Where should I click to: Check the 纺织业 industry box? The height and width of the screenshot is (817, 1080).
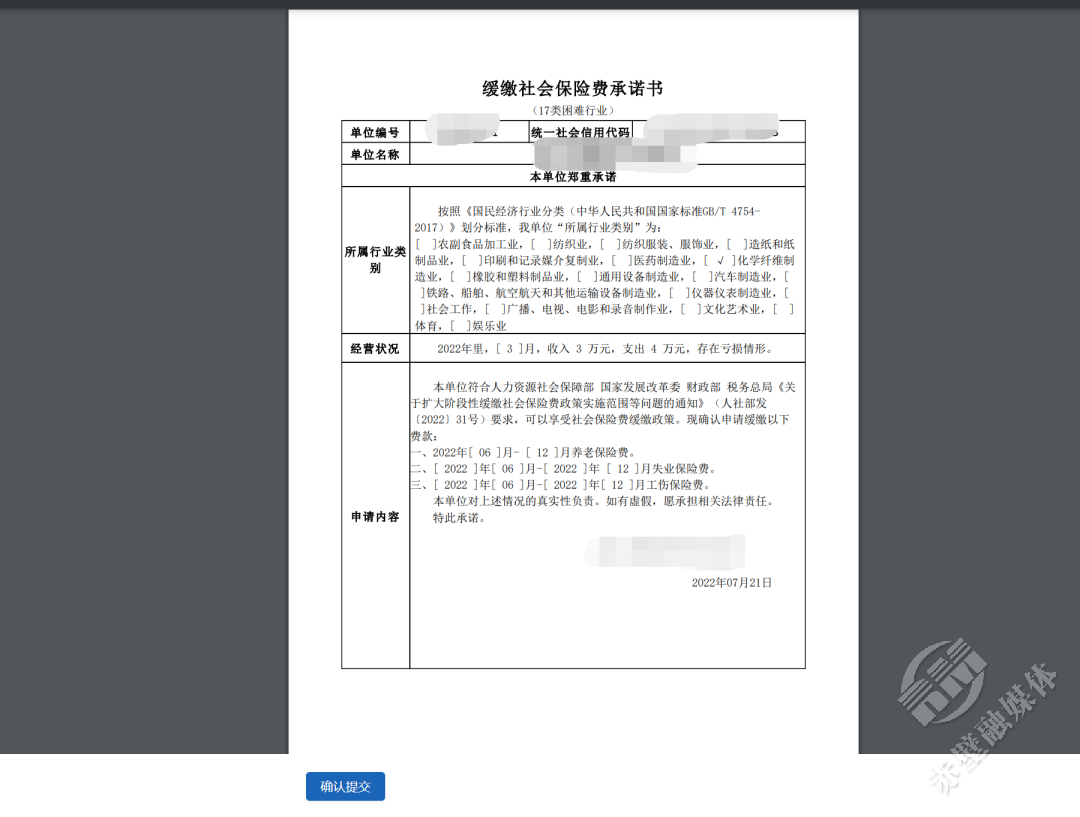(x=541, y=244)
